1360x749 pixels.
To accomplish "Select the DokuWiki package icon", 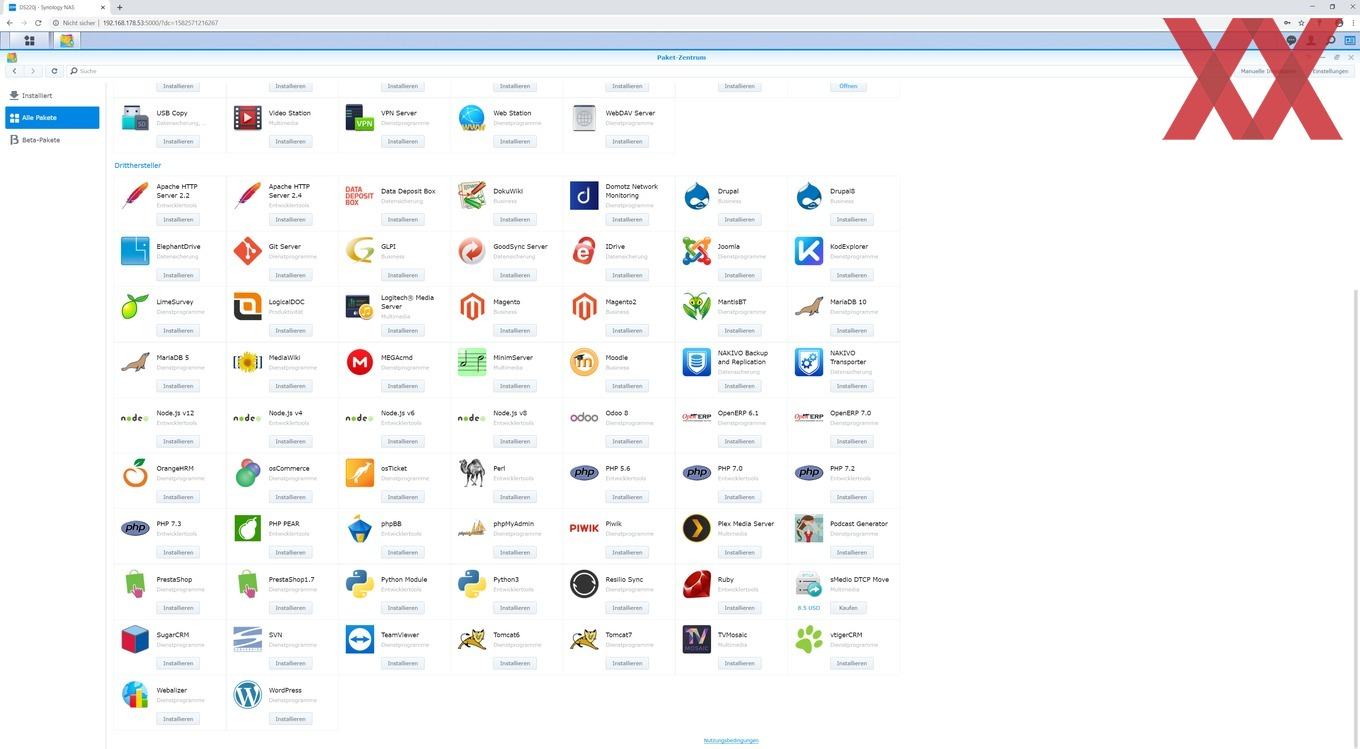I will pyautogui.click(x=472, y=195).
